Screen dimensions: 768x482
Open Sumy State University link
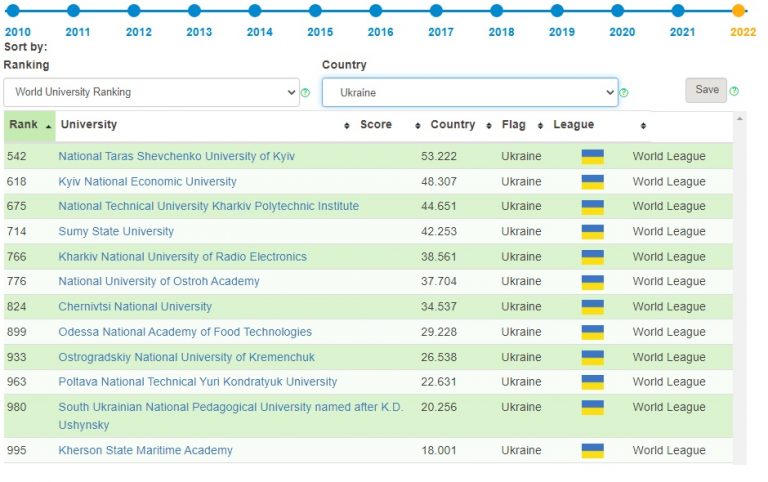point(116,232)
